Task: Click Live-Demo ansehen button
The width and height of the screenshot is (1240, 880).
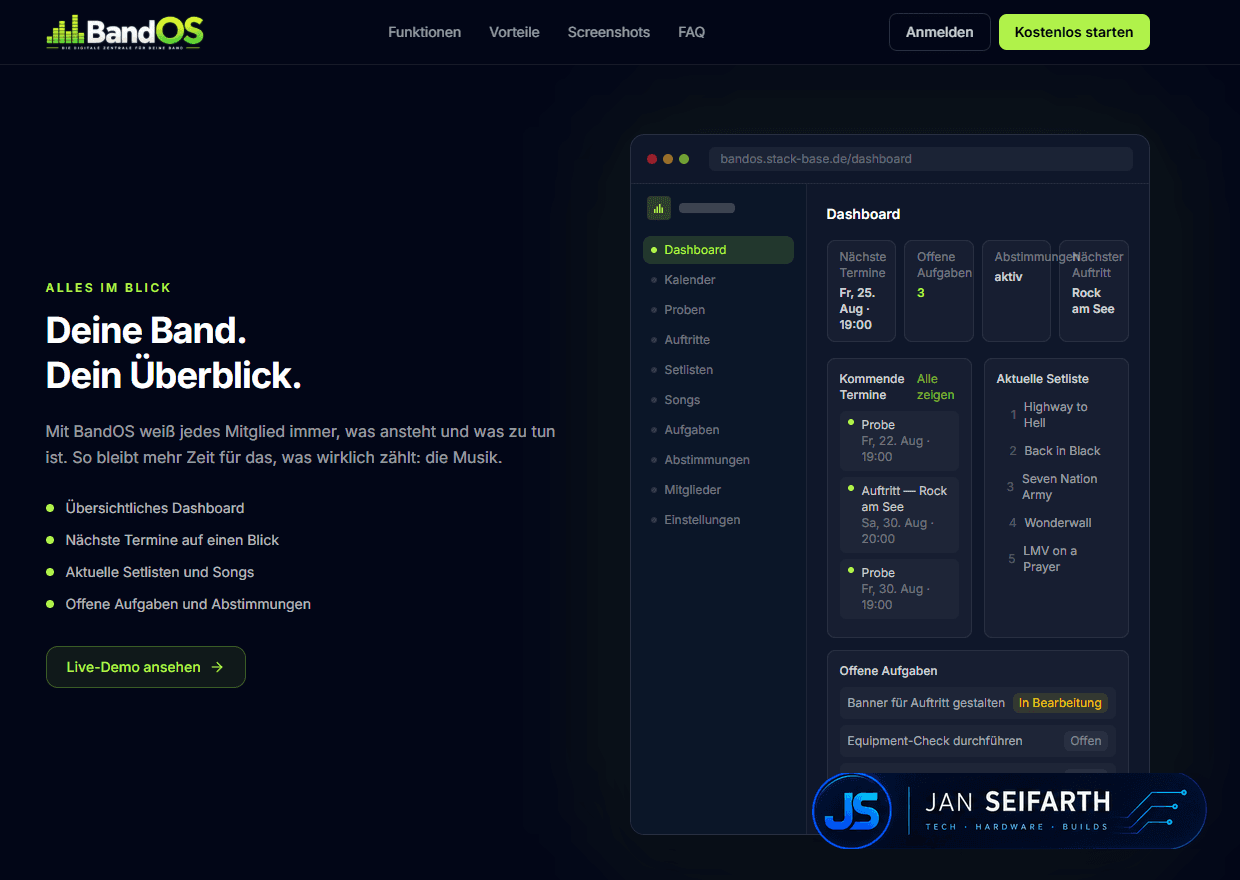Action: [146, 667]
